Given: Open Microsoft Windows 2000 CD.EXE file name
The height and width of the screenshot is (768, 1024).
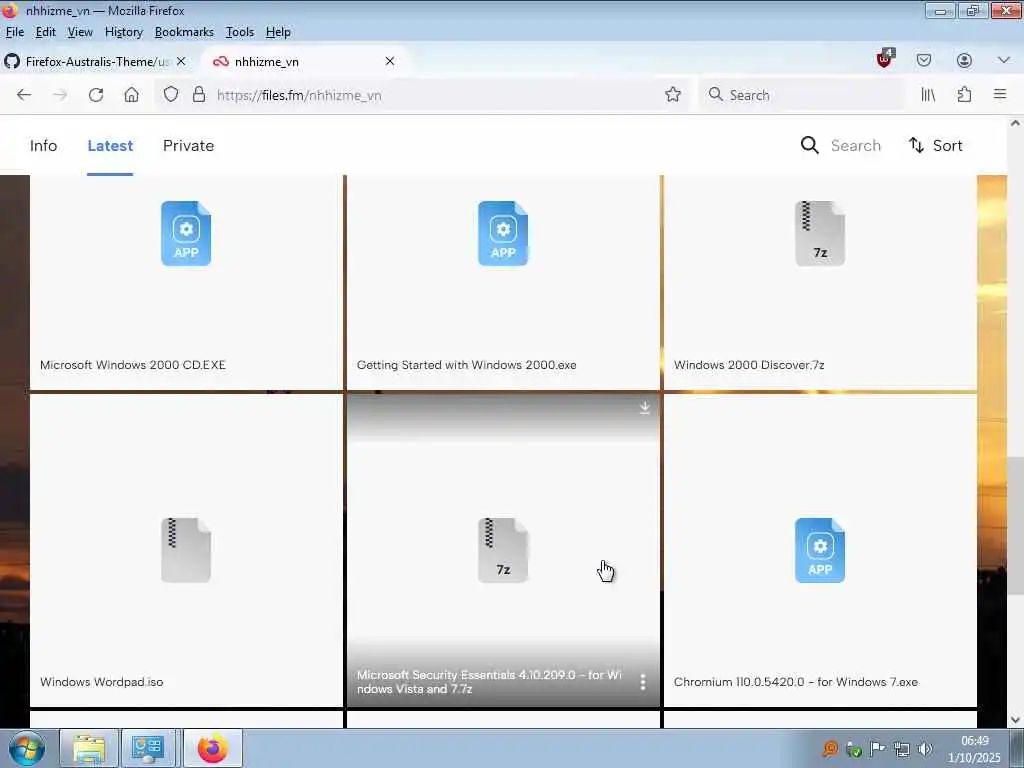Looking at the screenshot, I should [133, 365].
